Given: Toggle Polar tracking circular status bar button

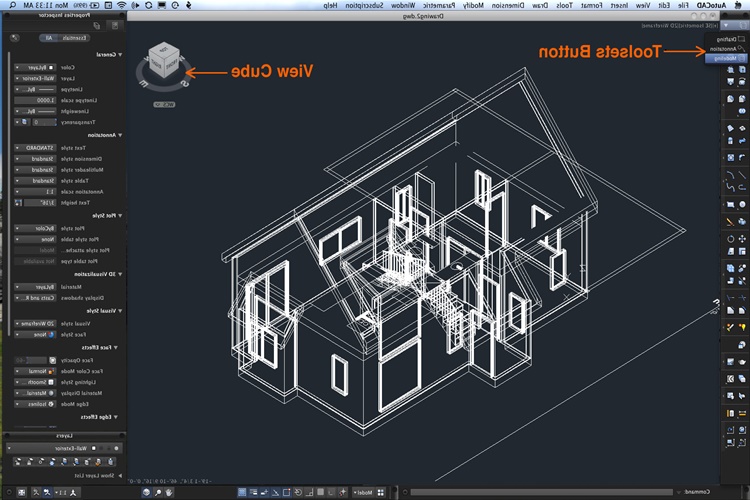Looking at the screenshot, I should coord(298,492).
